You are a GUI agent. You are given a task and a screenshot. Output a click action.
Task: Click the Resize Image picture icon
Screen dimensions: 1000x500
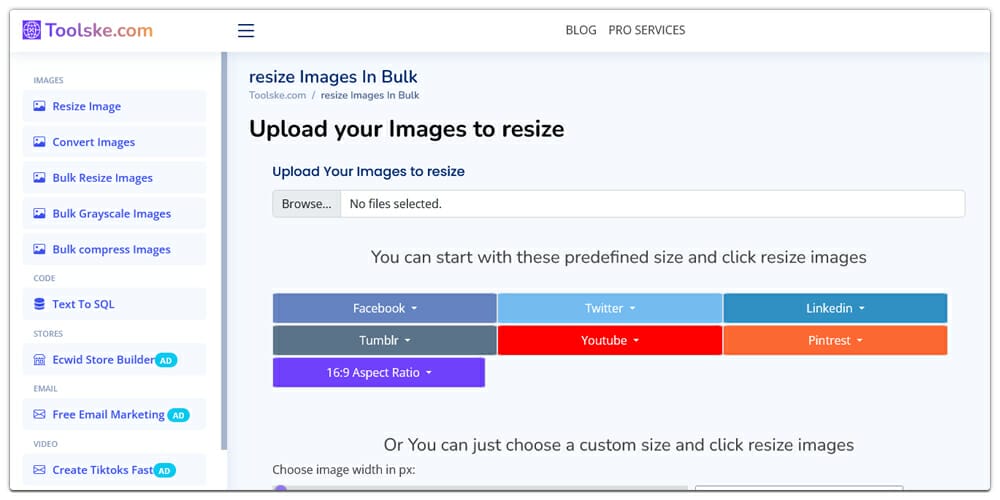pyautogui.click(x=40, y=107)
